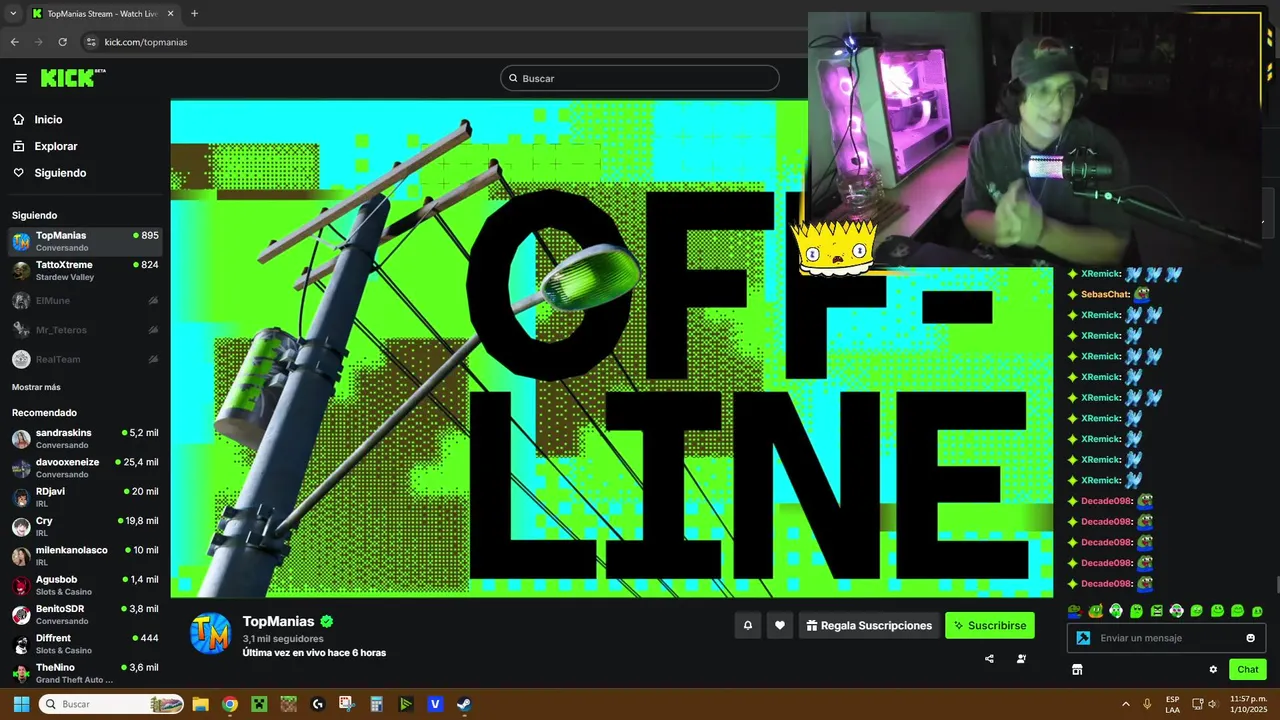The width and height of the screenshot is (1280, 720).
Task: View site info icon in address bar
Action: pyautogui.click(x=91, y=42)
